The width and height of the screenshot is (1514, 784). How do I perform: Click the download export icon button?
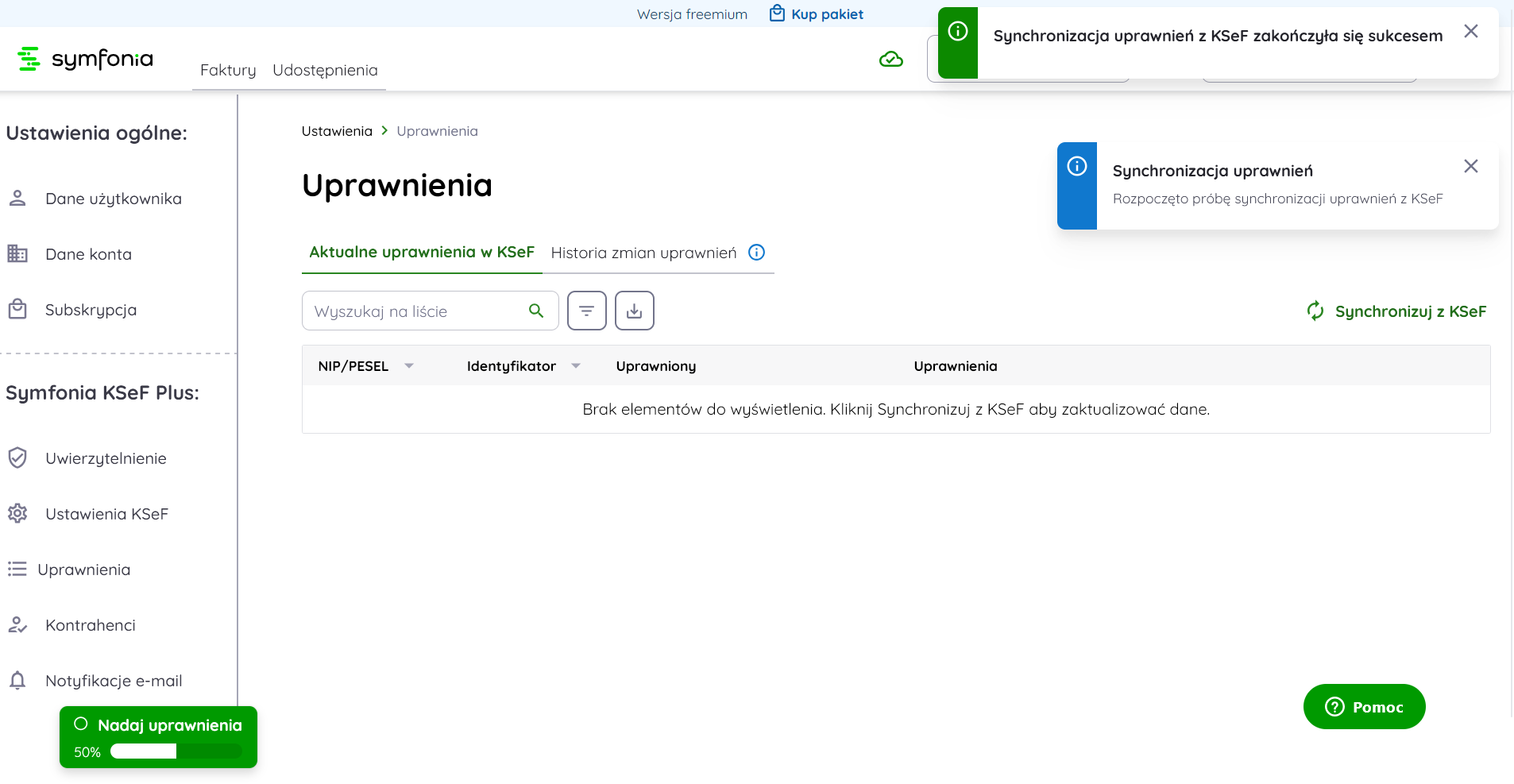pyautogui.click(x=634, y=311)
